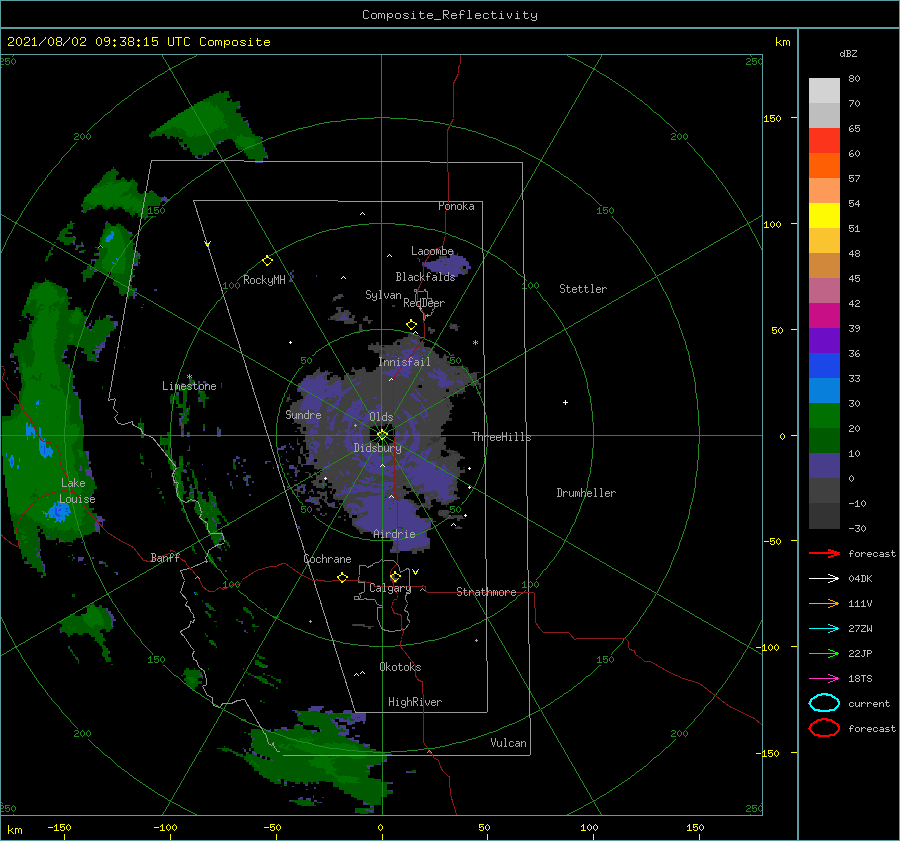Image resolution: width=900 pixels, height=841 pixels.
Task: Click the Sylvan label
Action: coord(383,295)
